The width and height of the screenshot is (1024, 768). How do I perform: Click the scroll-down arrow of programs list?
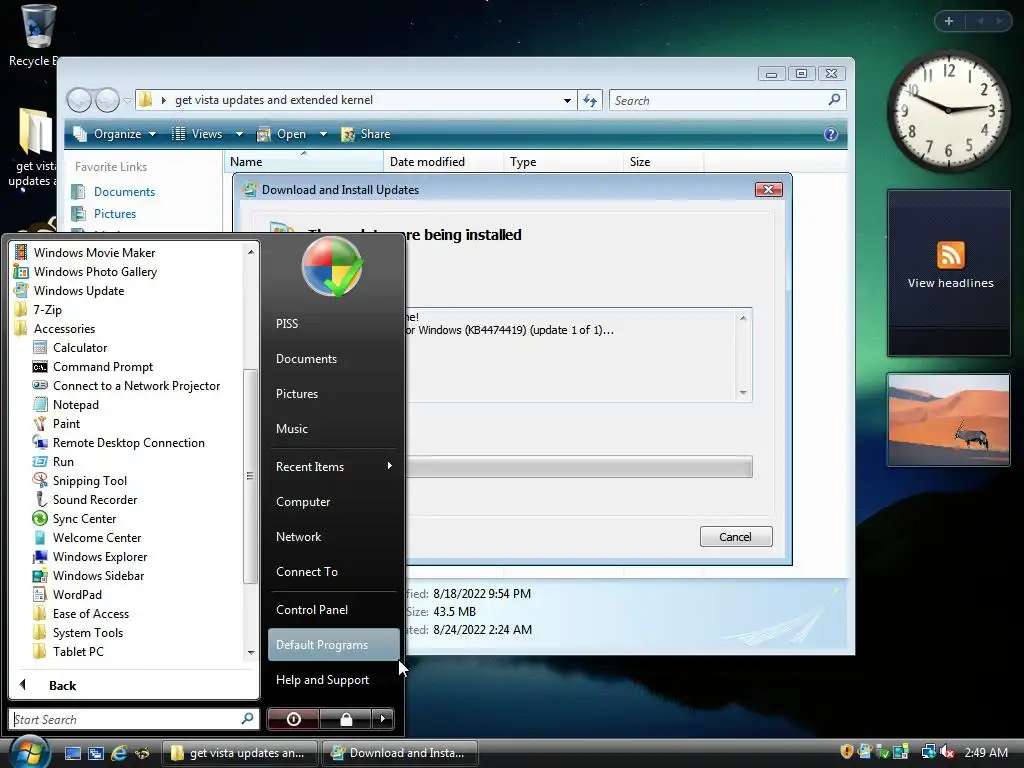click(x=251, y=652)
